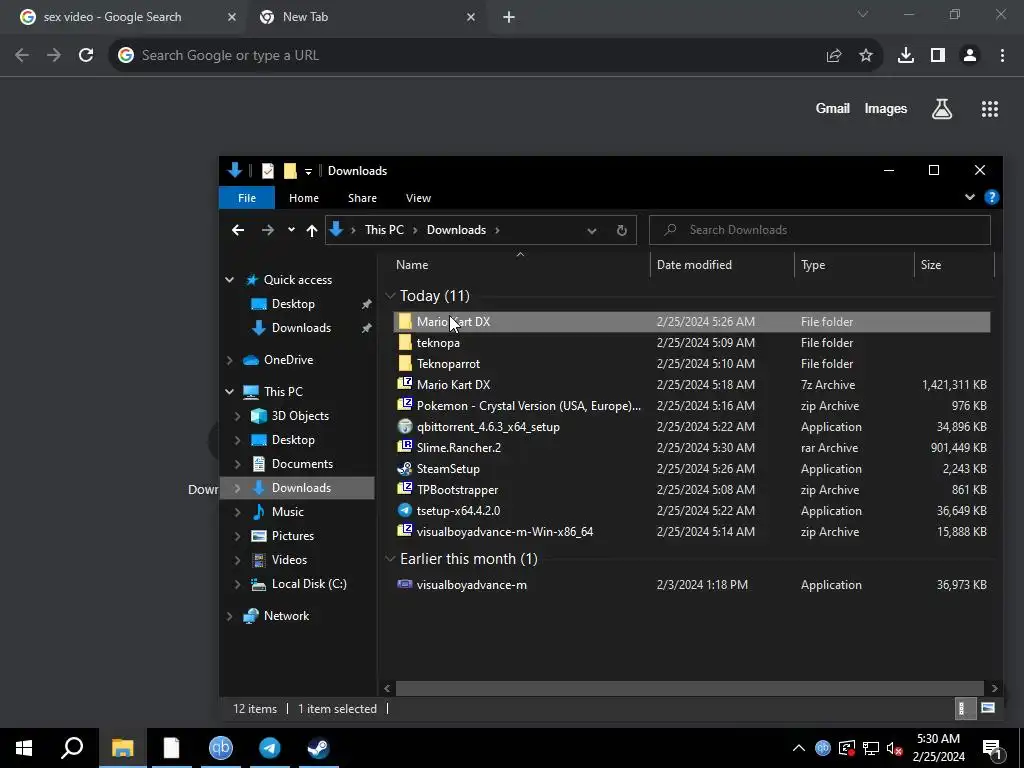
Task: Open the Customize Quick Access Toolbar dropdown
Action: pyautogui.click(x=308, y=172)
